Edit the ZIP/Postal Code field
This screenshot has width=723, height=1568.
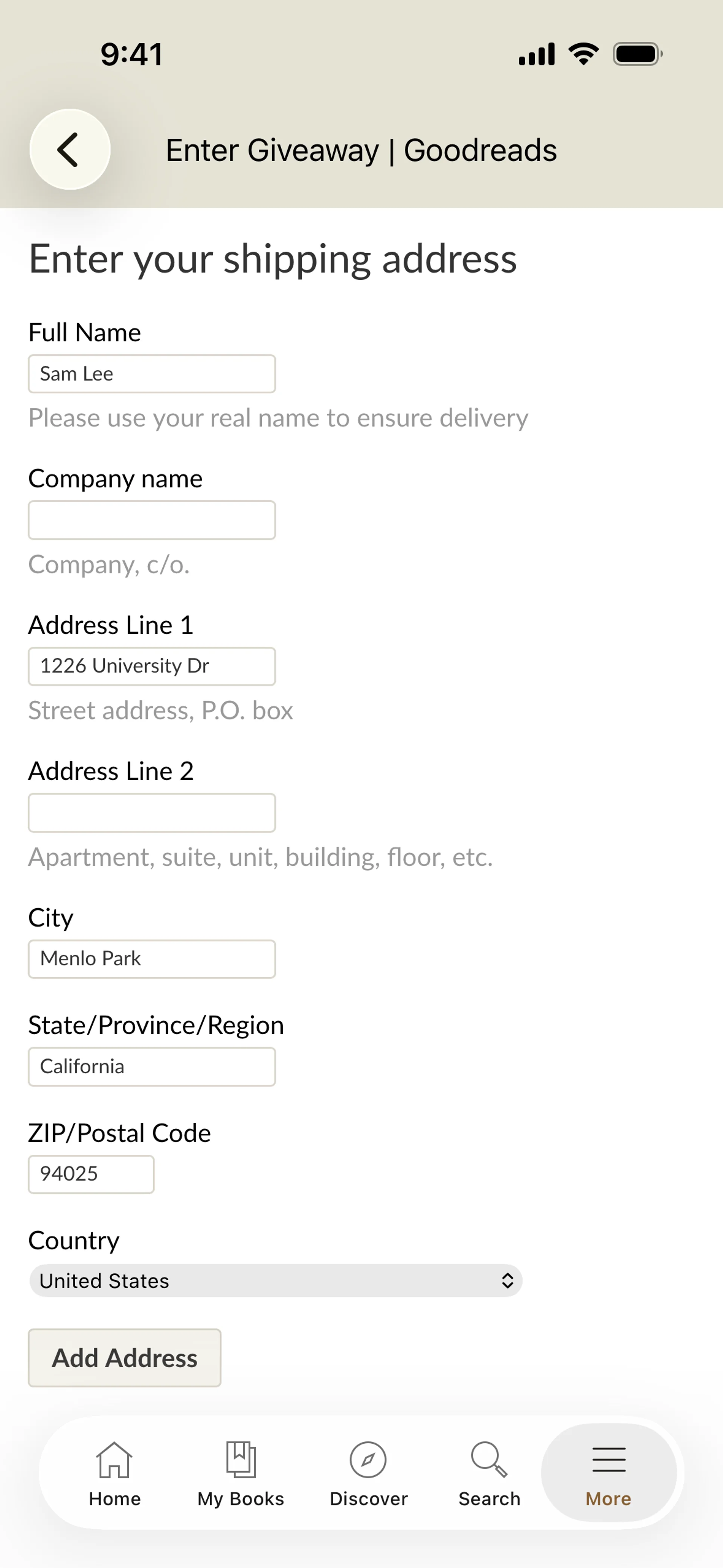coord(91,1174)
